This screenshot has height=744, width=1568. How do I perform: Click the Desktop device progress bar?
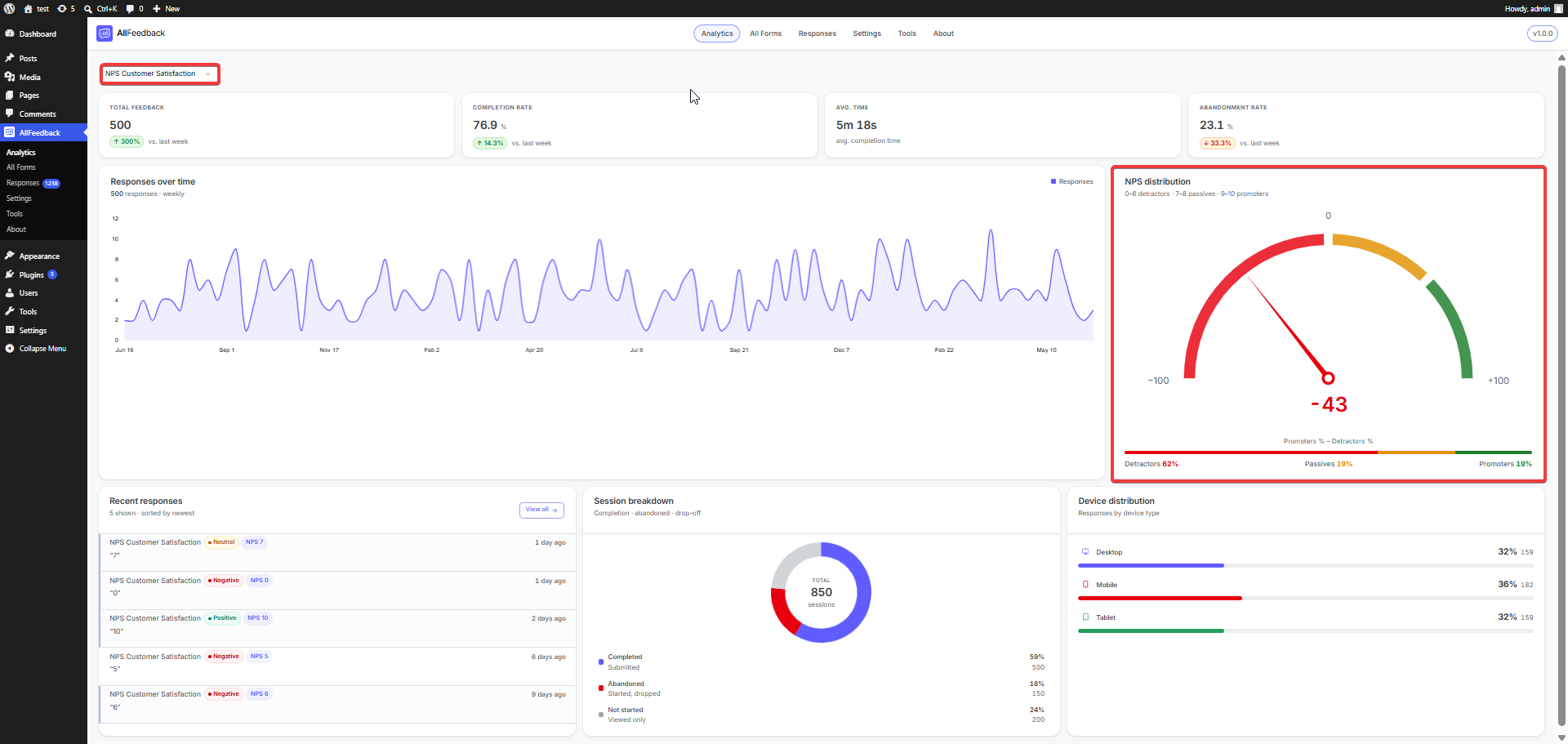coord(1305,565)
